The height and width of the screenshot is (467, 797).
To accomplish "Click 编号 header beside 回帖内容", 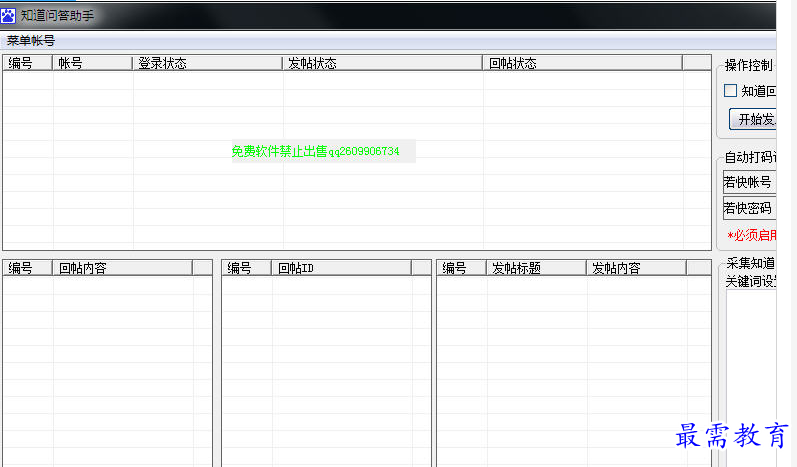I will (28, 268).
